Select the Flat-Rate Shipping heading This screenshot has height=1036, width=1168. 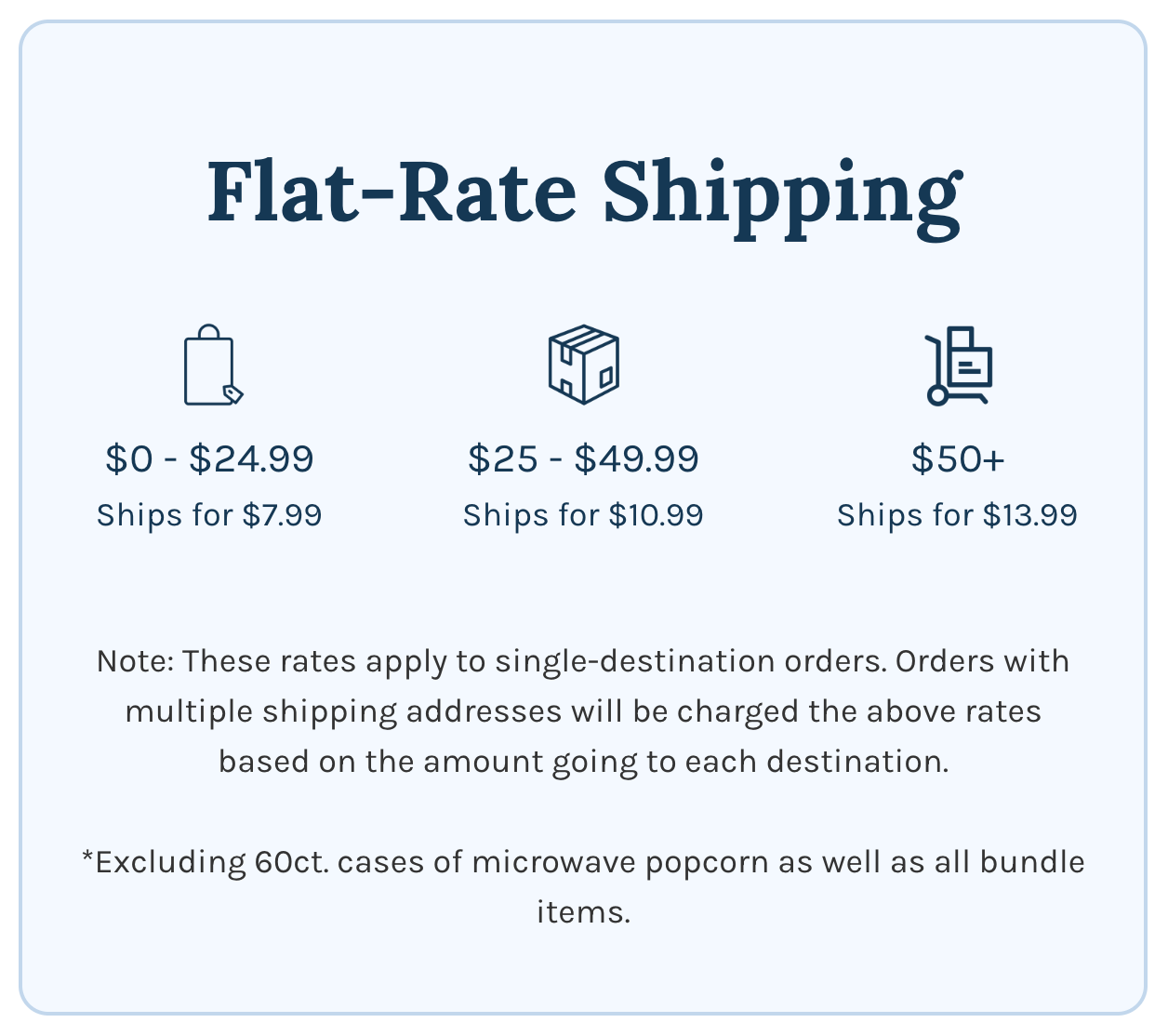(583, 193)
